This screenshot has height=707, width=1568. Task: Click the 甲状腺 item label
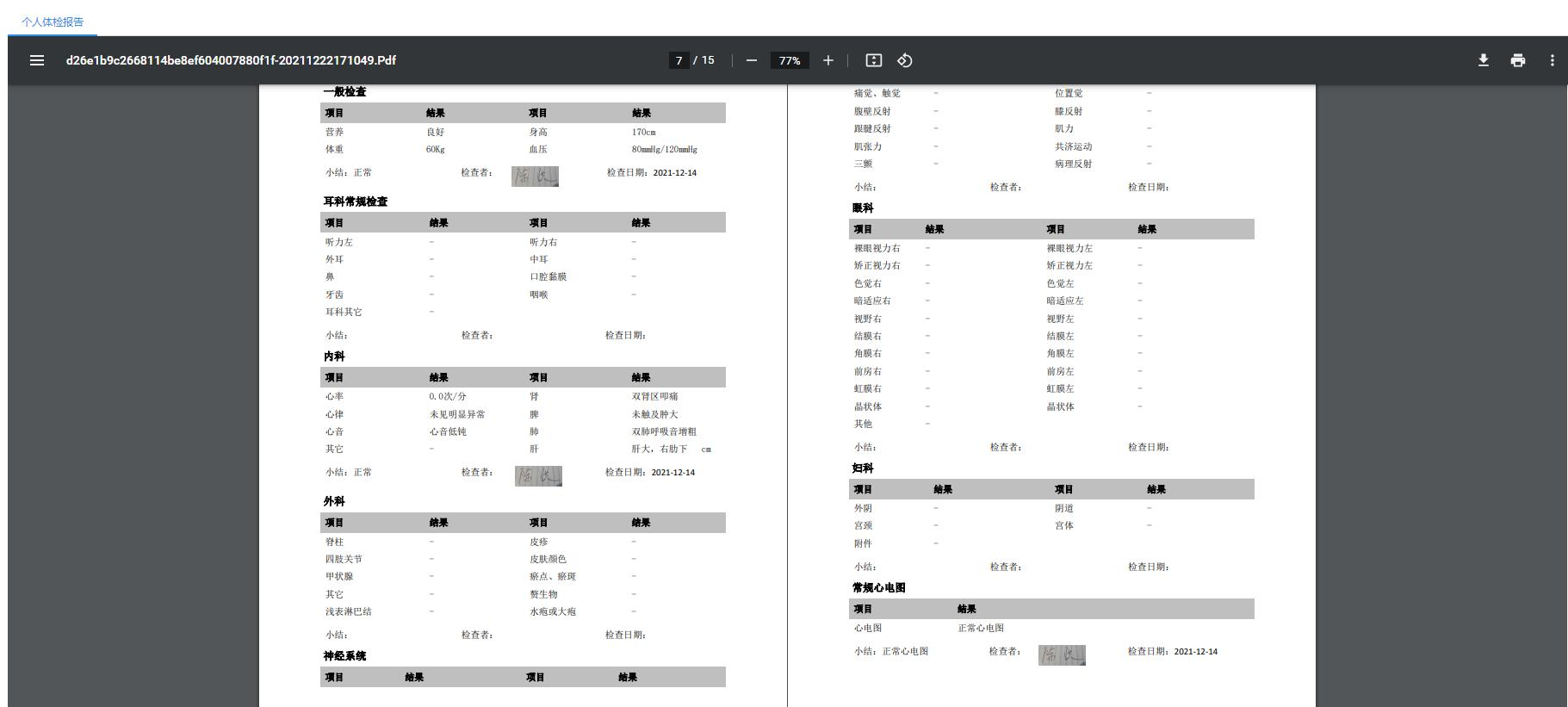339,576
